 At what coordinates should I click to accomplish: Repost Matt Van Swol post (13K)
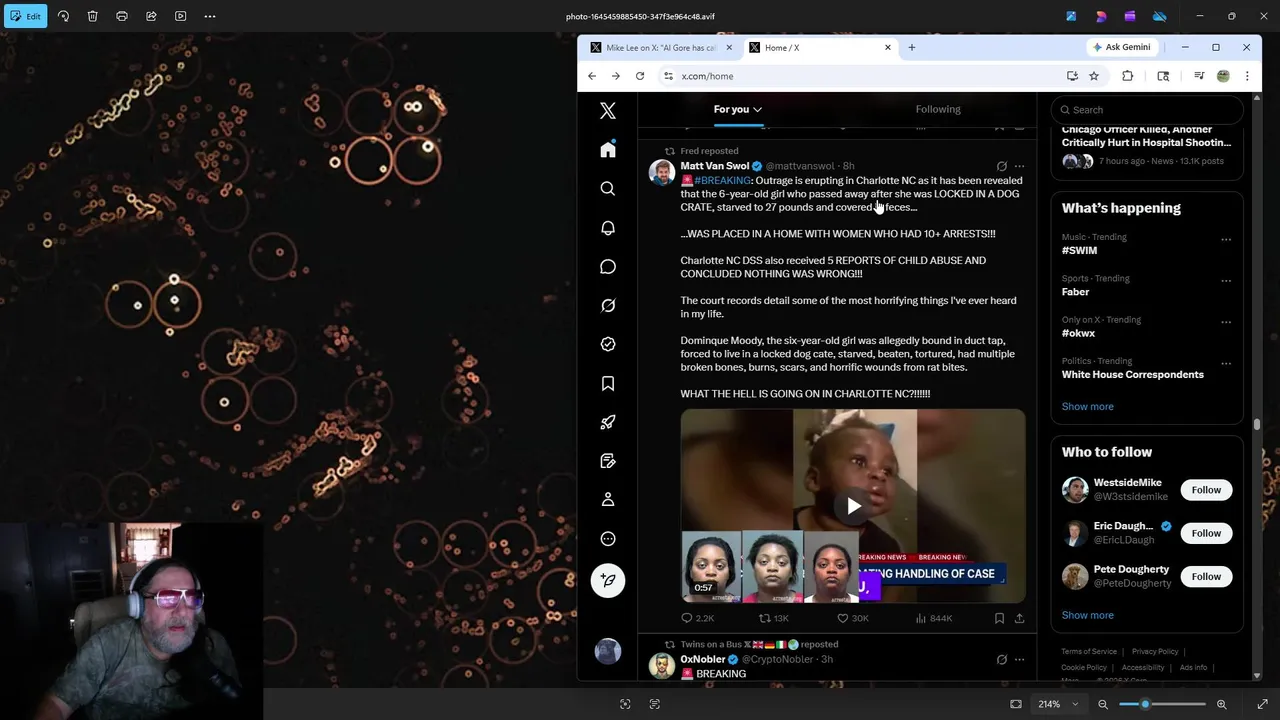point(773,618)
